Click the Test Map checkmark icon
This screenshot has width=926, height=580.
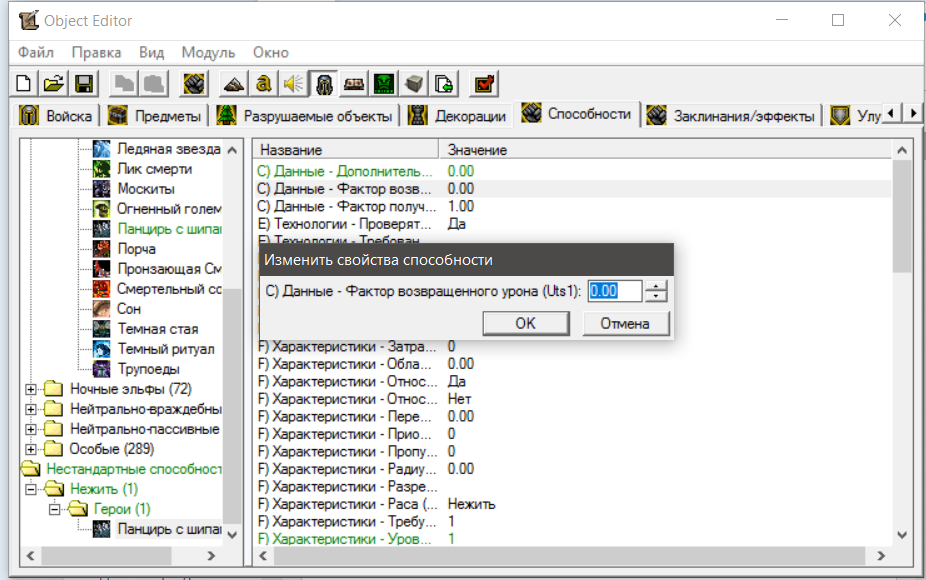coord(484,83)
